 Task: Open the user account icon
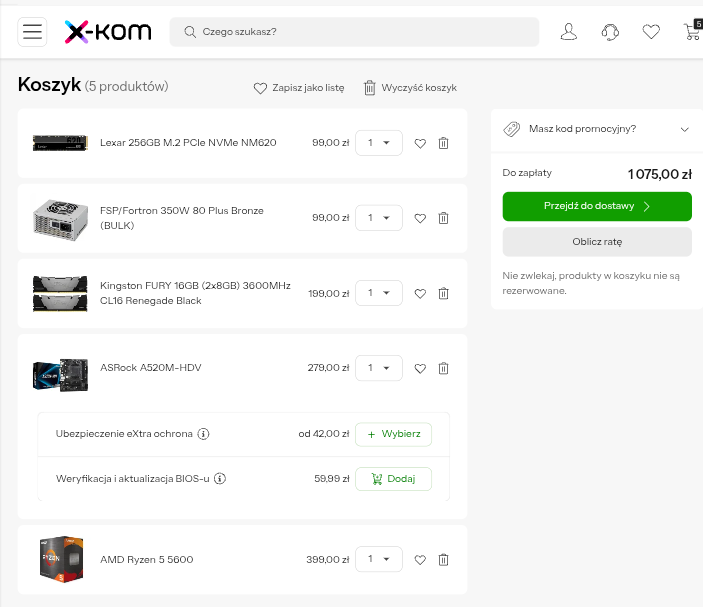pyautogui.click(x=568, y=32)
